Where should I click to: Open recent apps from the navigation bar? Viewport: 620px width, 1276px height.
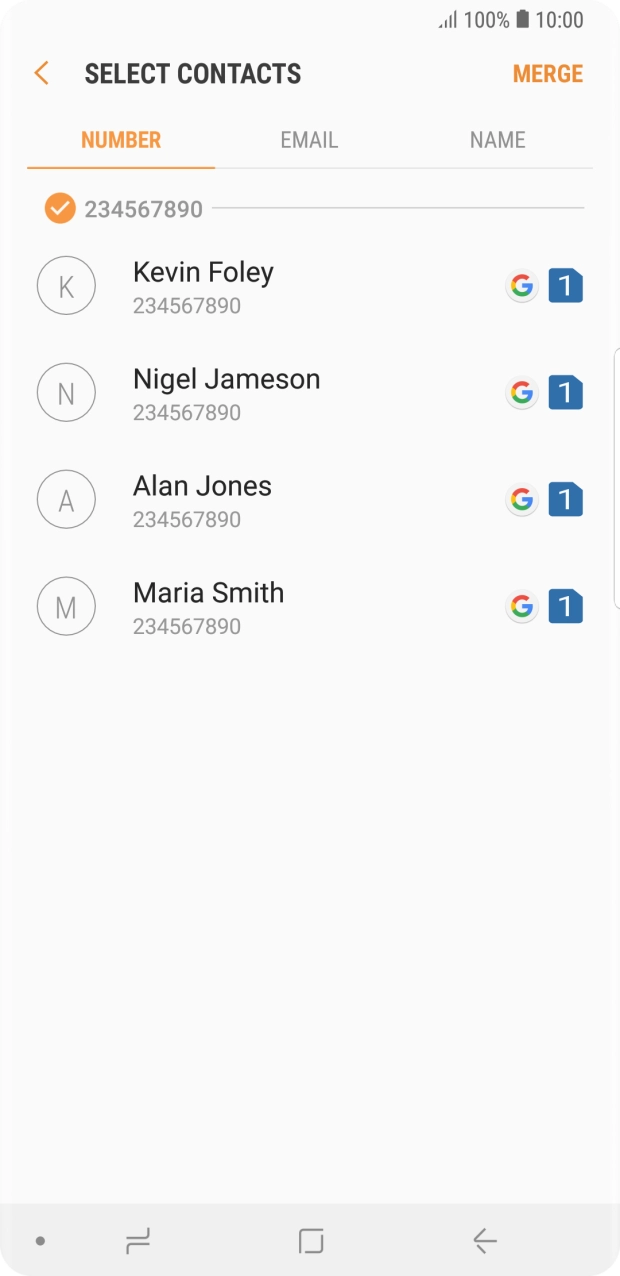click(x=137, y=1241)
